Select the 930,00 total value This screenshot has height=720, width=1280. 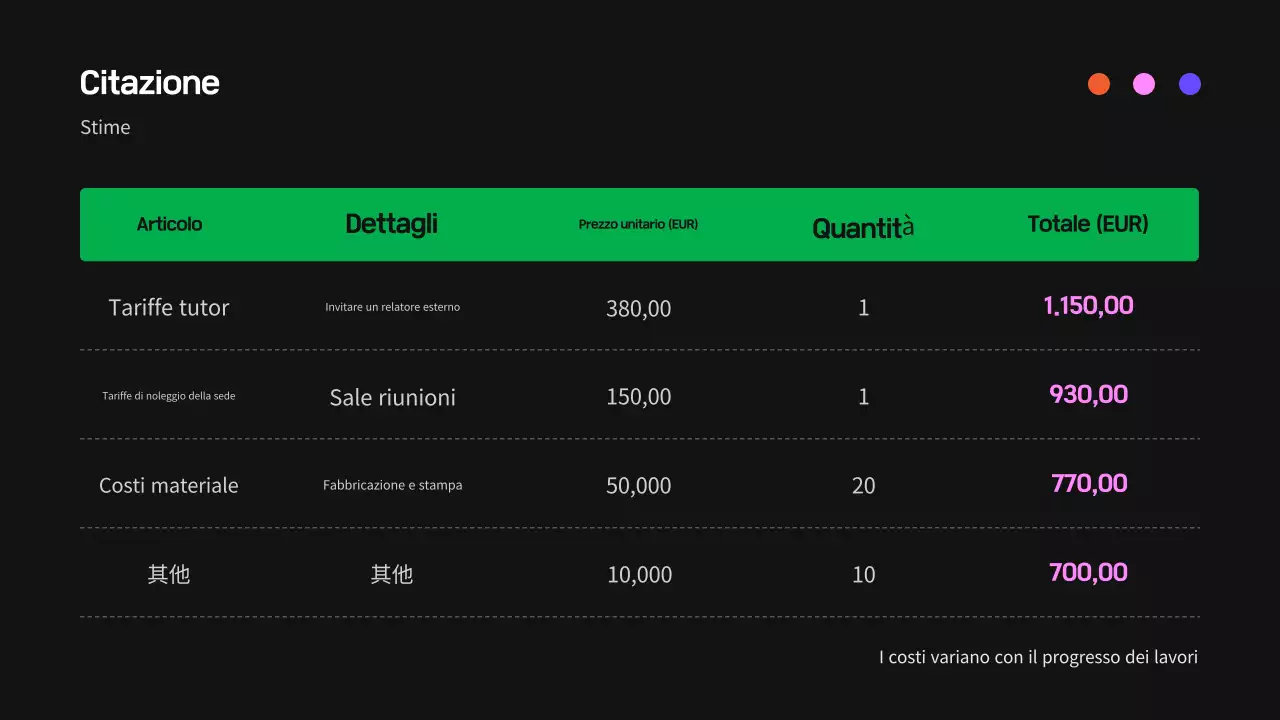click(x=1088, y=394)
